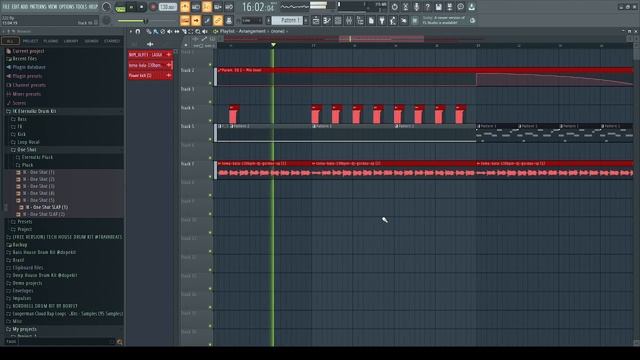Toggle typing keyboard to piano

[185, 20]
